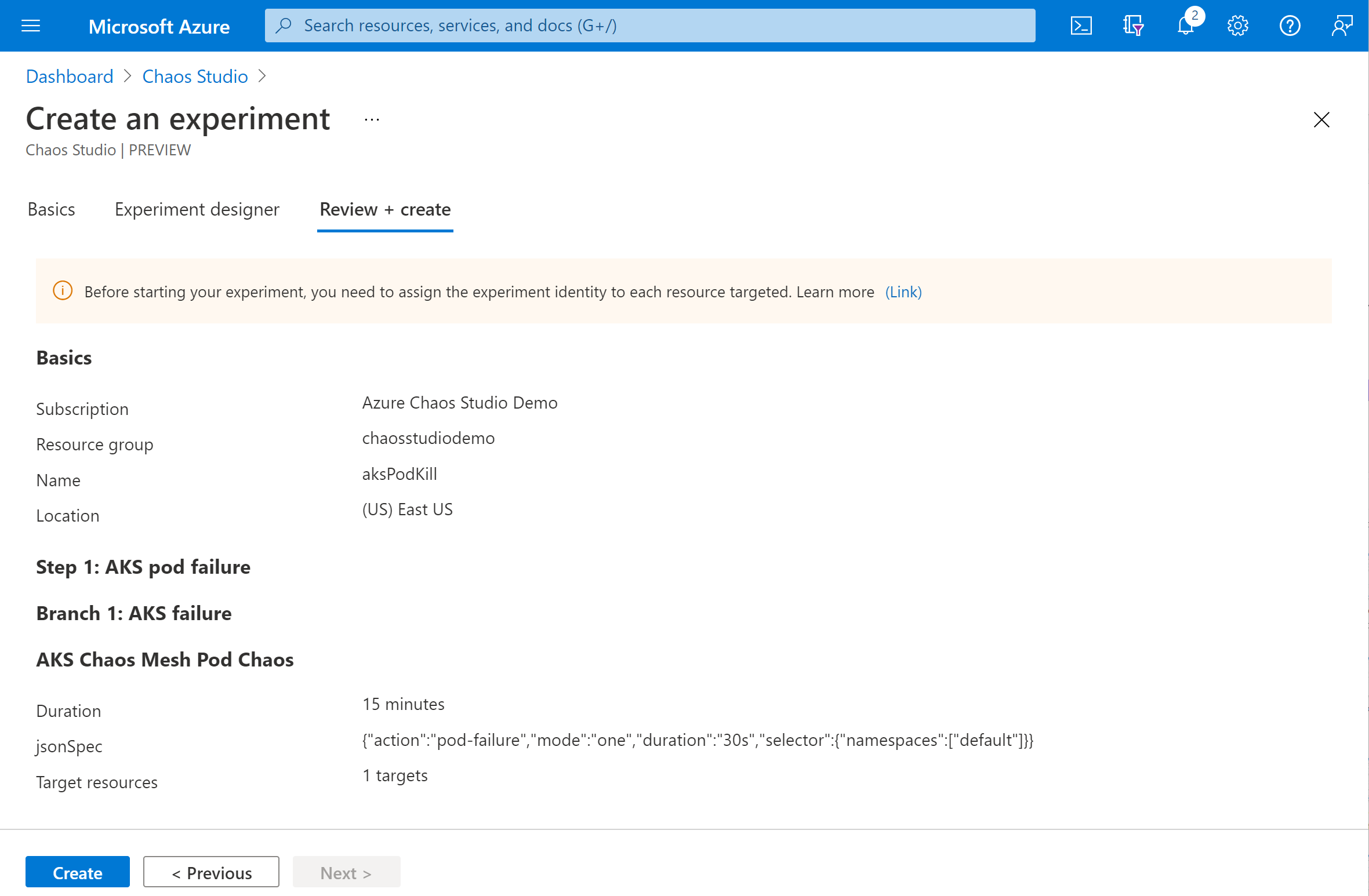Expand the Basics breadcrumb navigation
1369x896 pixels.
(51, 208)
